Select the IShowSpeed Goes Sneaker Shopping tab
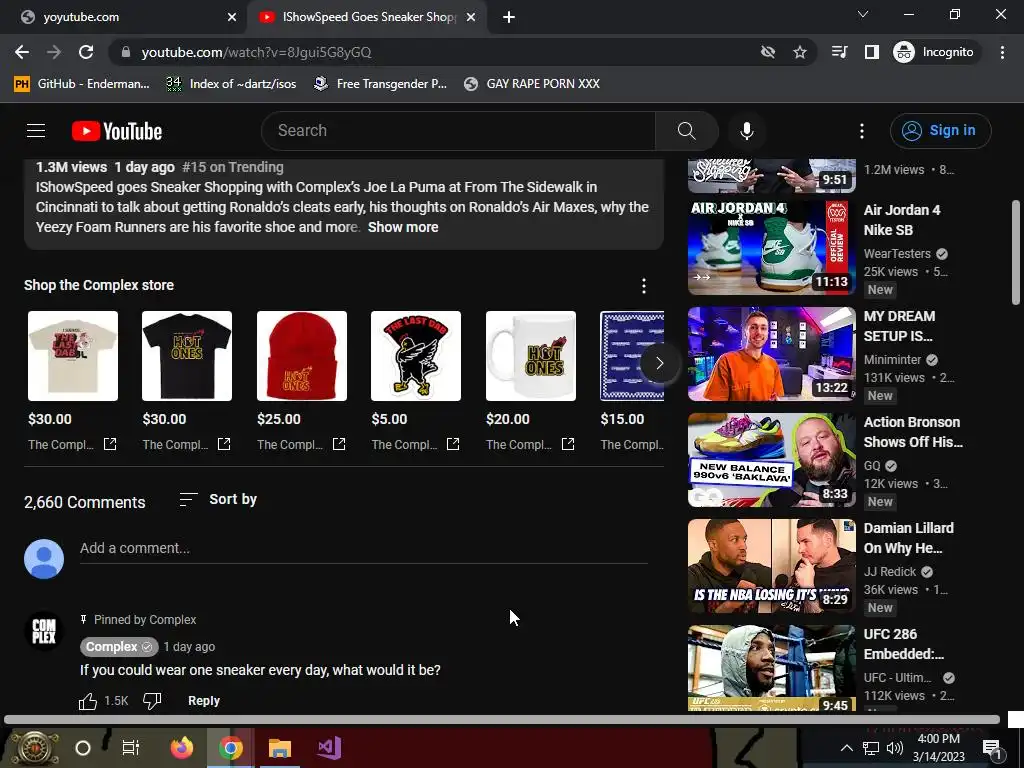This screenshot has height=768, width=1024. (x=366, y=17)
